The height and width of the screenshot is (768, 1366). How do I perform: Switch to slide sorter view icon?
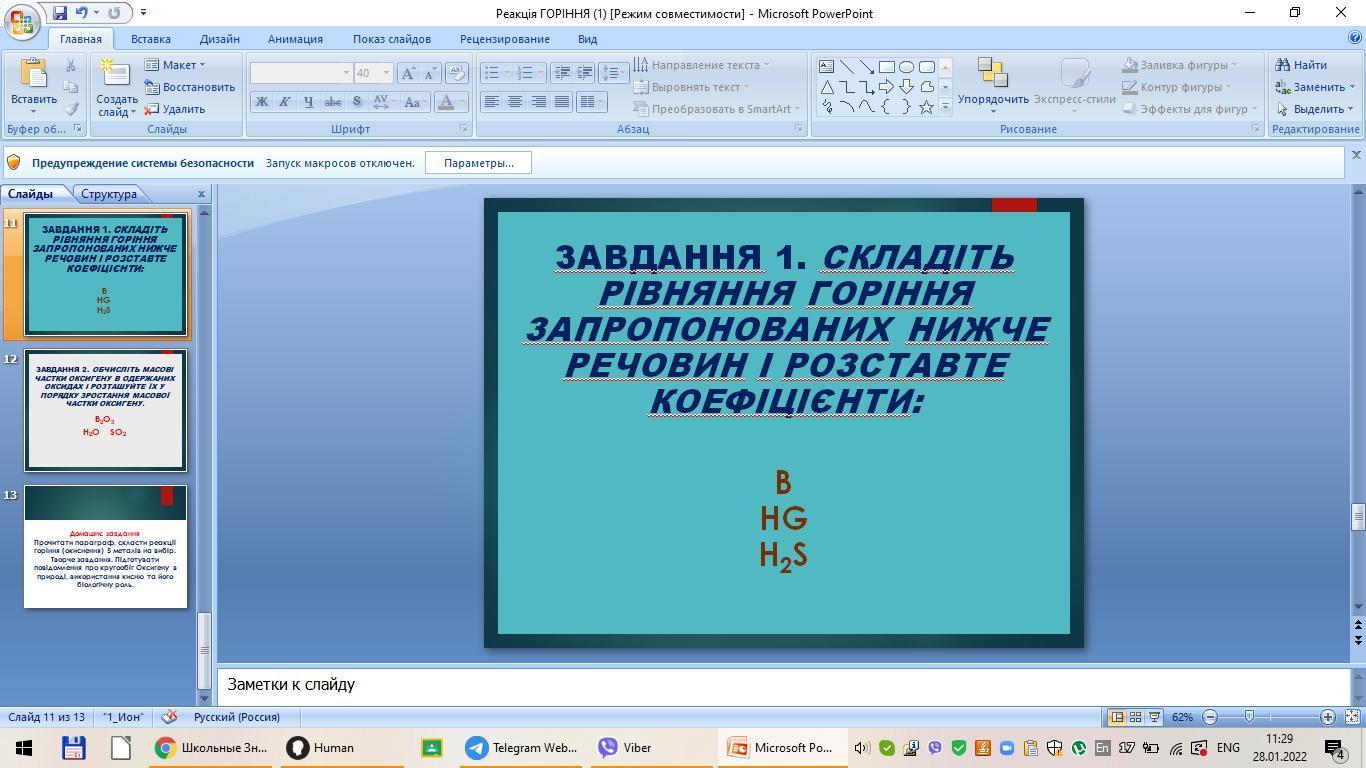click(1135, 717)
